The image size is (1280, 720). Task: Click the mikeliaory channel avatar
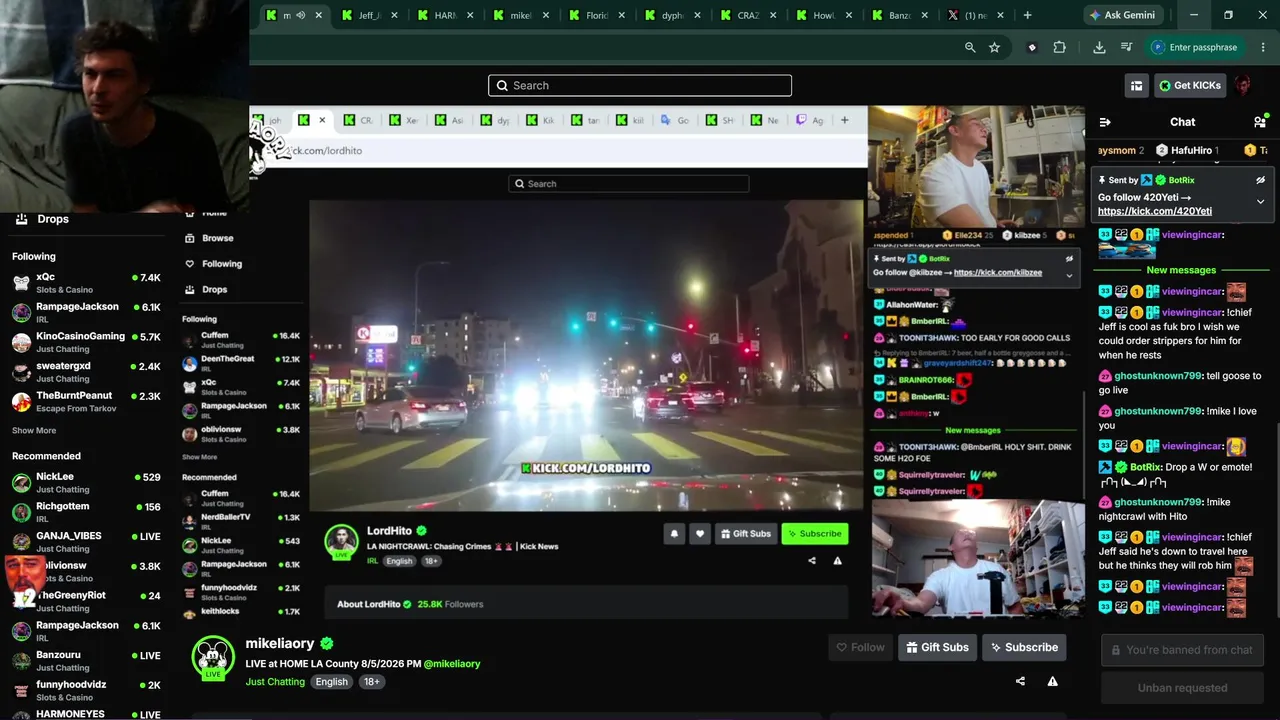click(212, 657)
